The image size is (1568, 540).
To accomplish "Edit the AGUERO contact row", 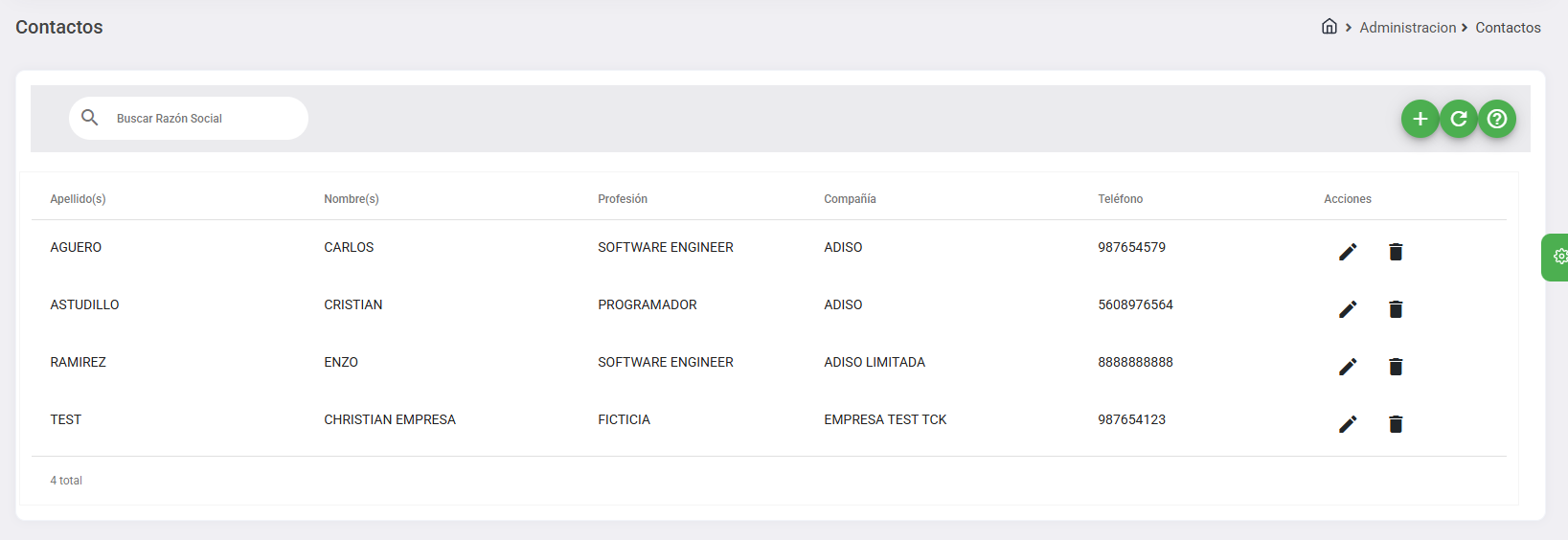I will point(1347,252).
